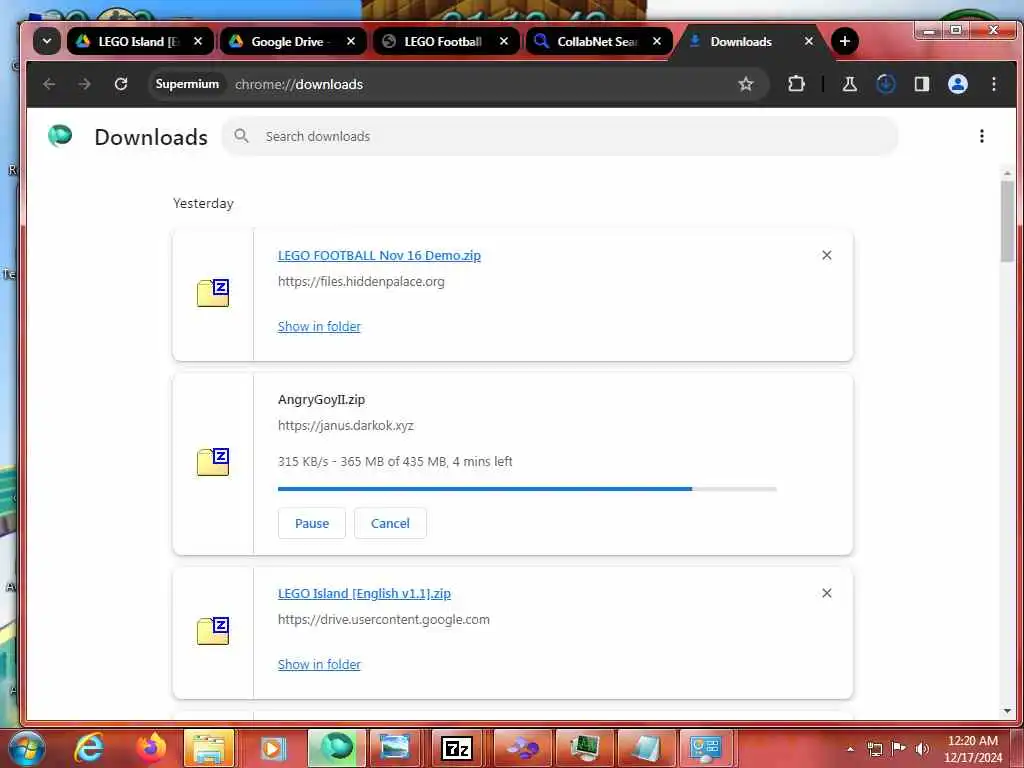1024x768 pixels.
Task: Click the LEGO Island zip file icon
Action: [x=213, y=631]
